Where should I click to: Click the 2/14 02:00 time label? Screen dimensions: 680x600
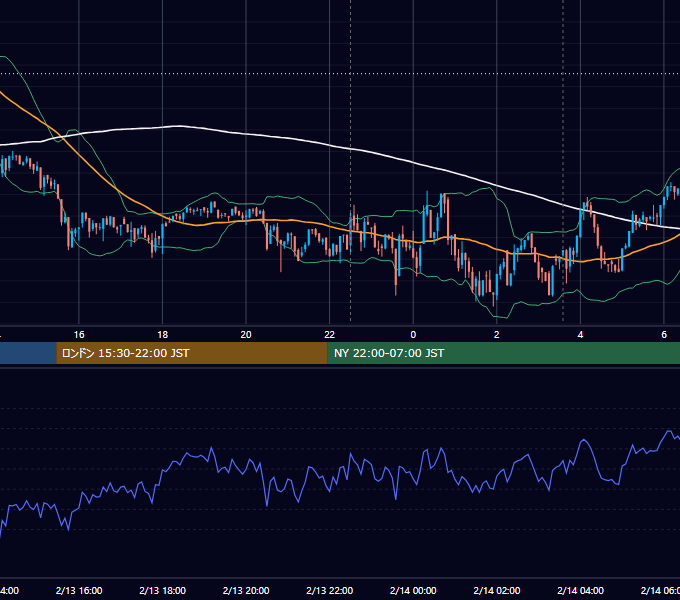click(x=497, y=590)
